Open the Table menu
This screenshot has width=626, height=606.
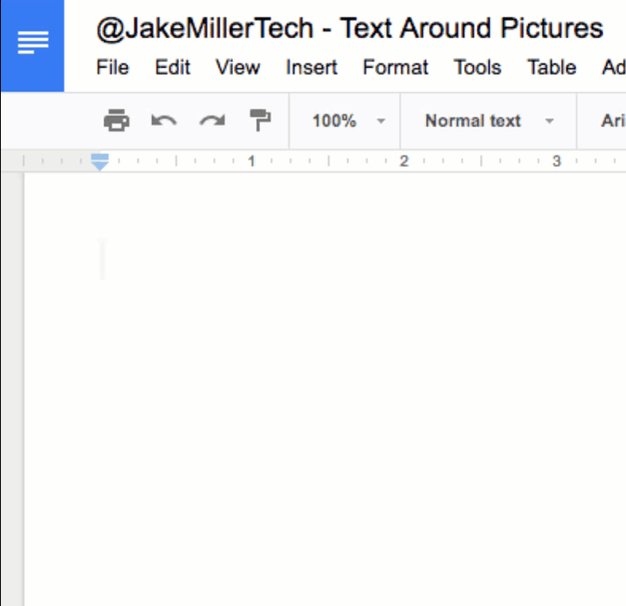click(x=552, y=67)
